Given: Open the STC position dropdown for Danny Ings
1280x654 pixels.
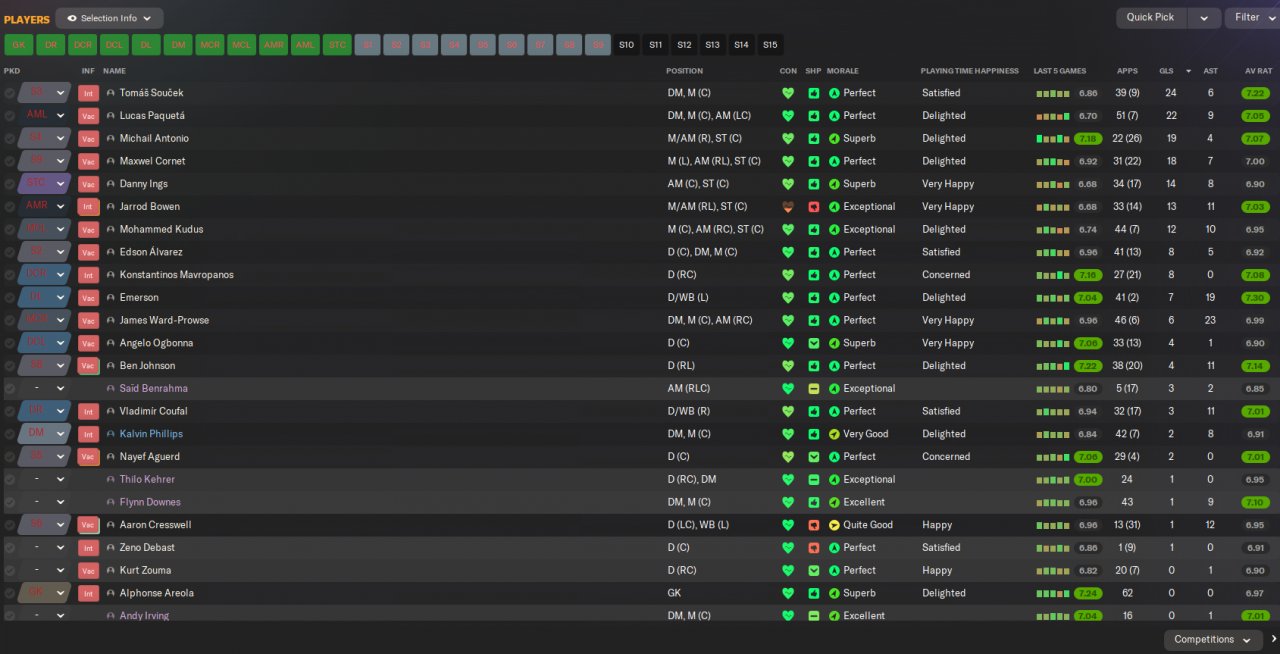Looking at the screenshot, I should 45,184.
